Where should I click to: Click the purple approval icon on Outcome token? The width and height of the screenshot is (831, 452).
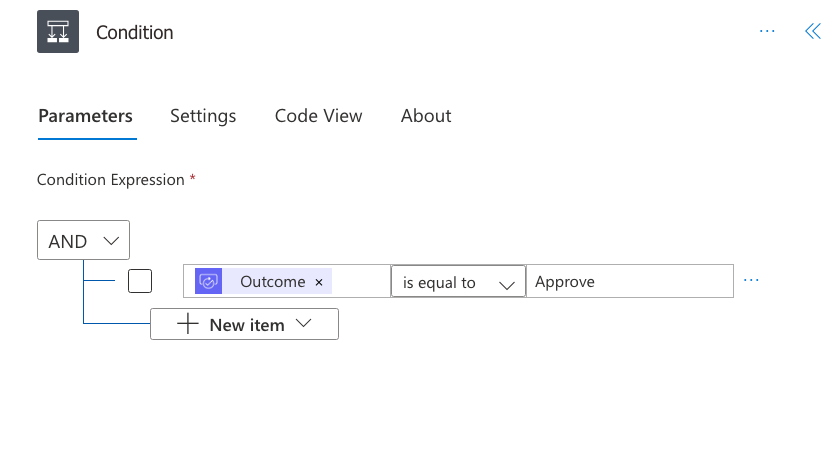208,282
